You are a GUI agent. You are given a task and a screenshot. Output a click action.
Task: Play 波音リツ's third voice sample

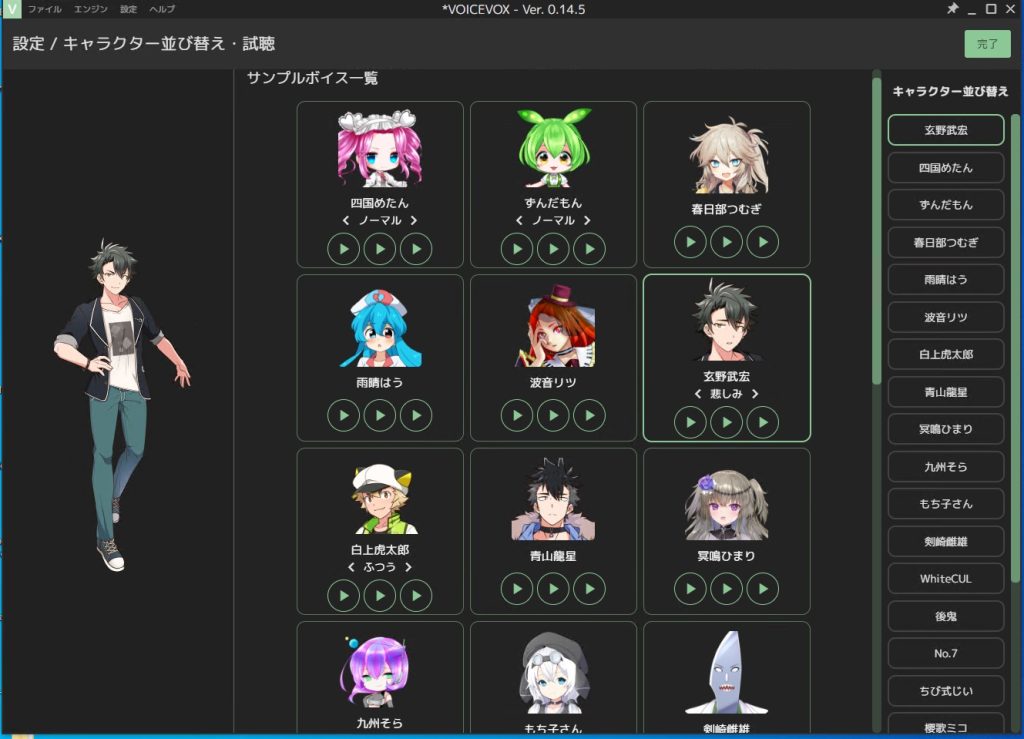pyautogui.click(x=590, y=416)
